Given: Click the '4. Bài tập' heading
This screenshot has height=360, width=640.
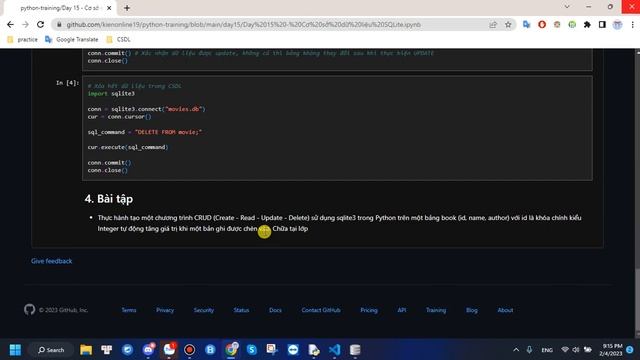Looking at the screenshot, I should pos(109,199).
